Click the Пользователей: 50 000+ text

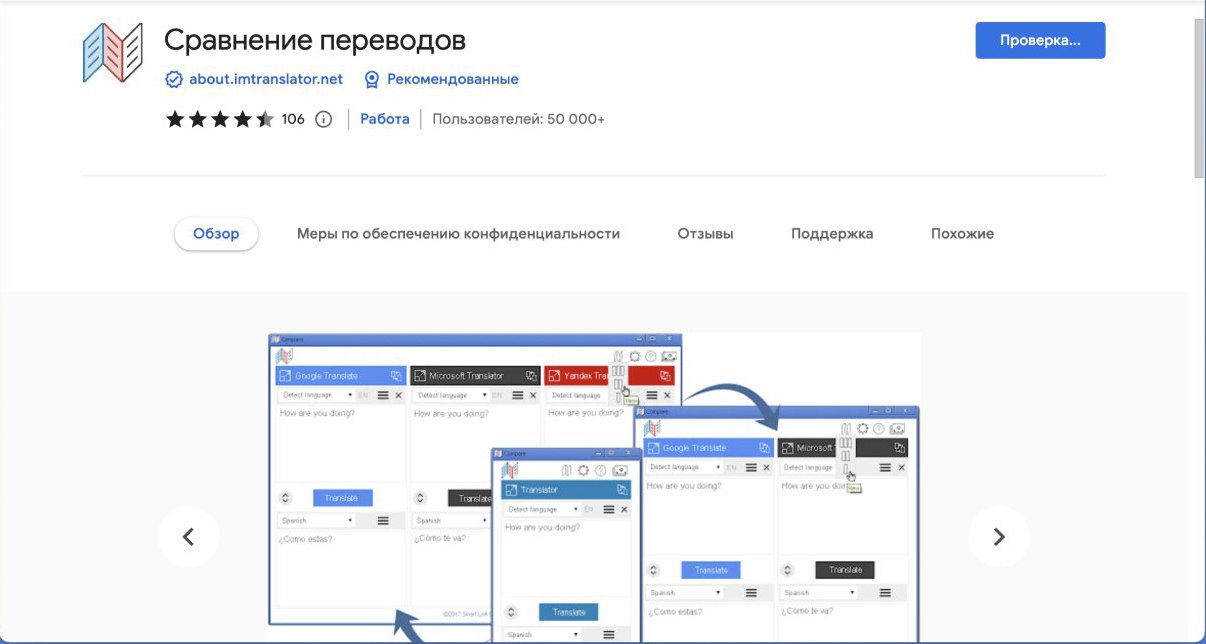coord(519,119)
